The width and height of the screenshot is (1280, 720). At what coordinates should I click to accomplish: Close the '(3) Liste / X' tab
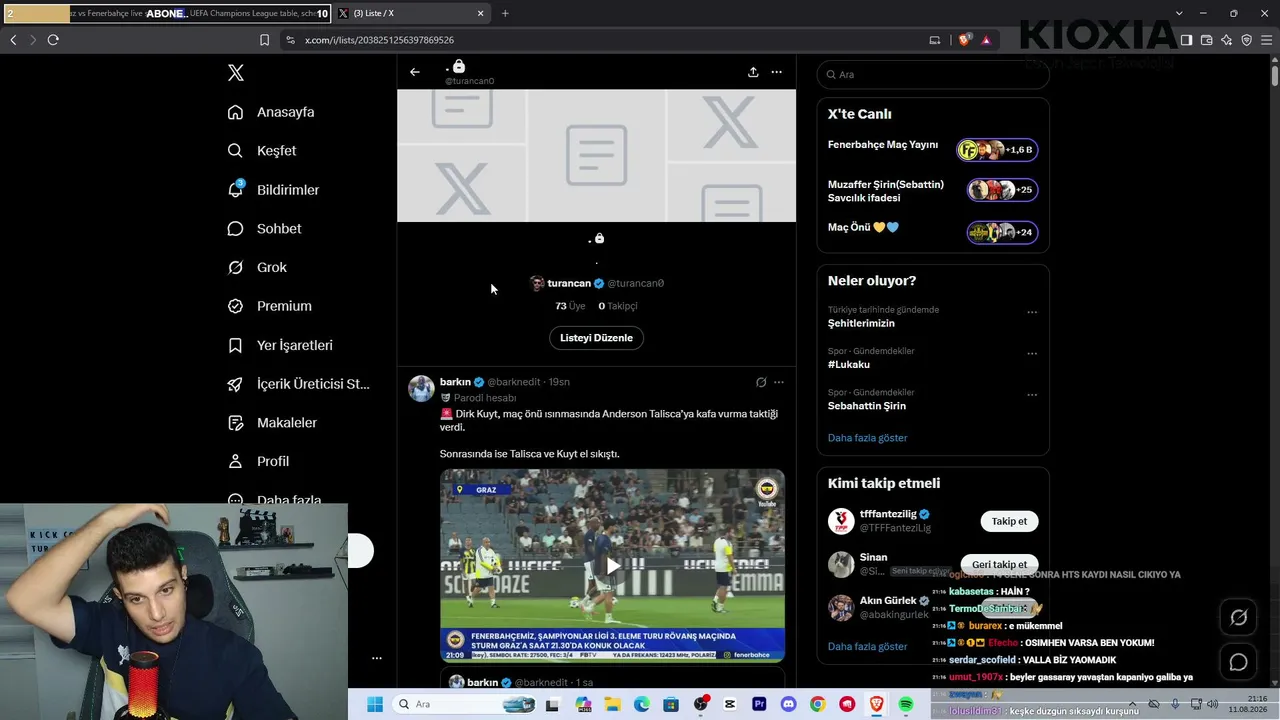(480, 13)
